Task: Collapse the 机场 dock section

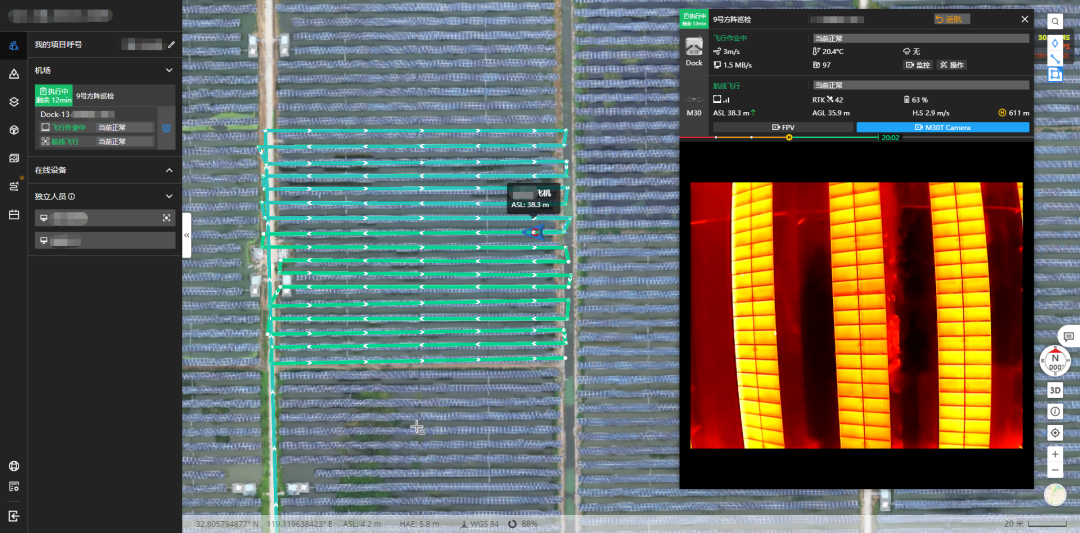Action: click(x=169, y=71)
